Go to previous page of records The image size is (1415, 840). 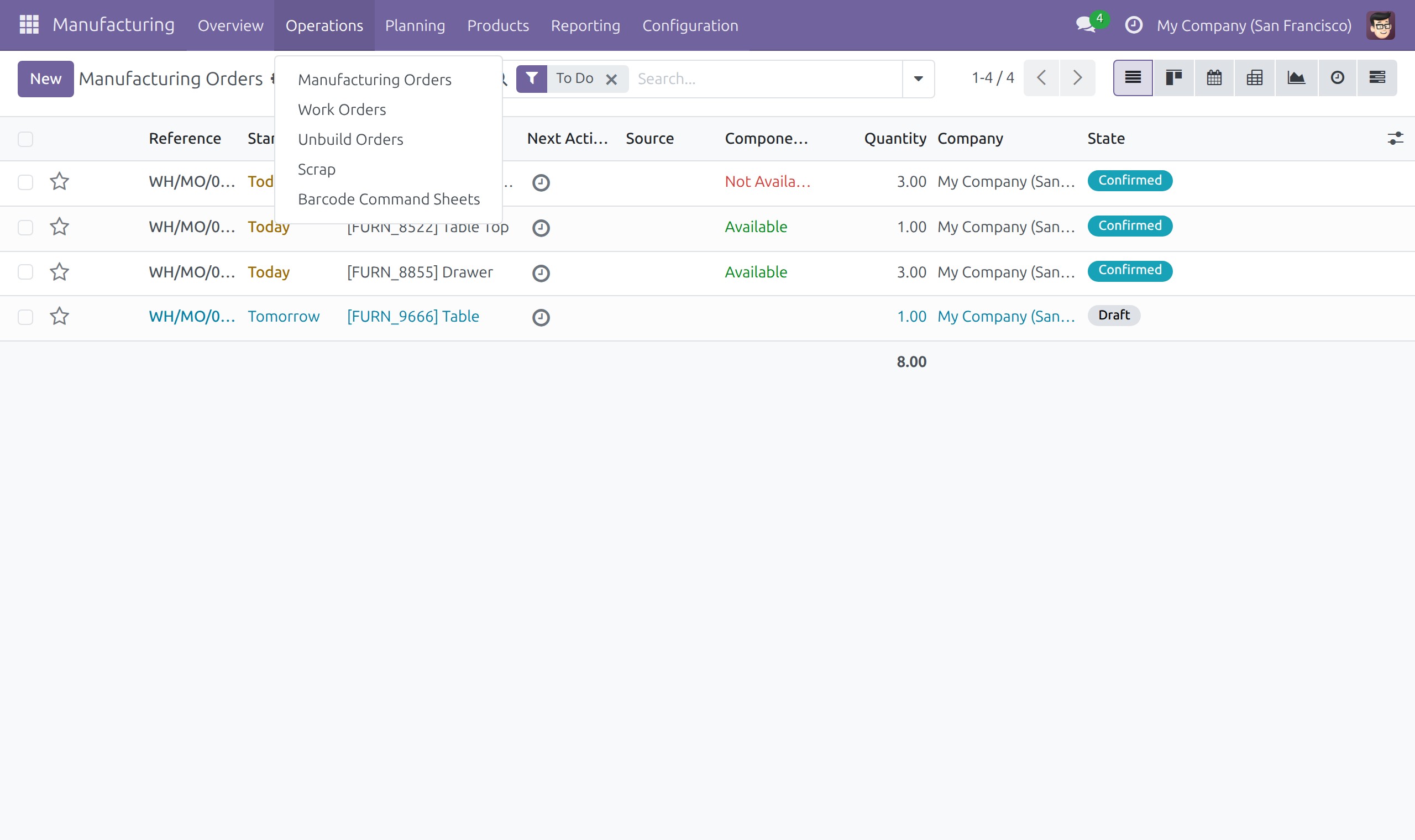coord(1041,77)
